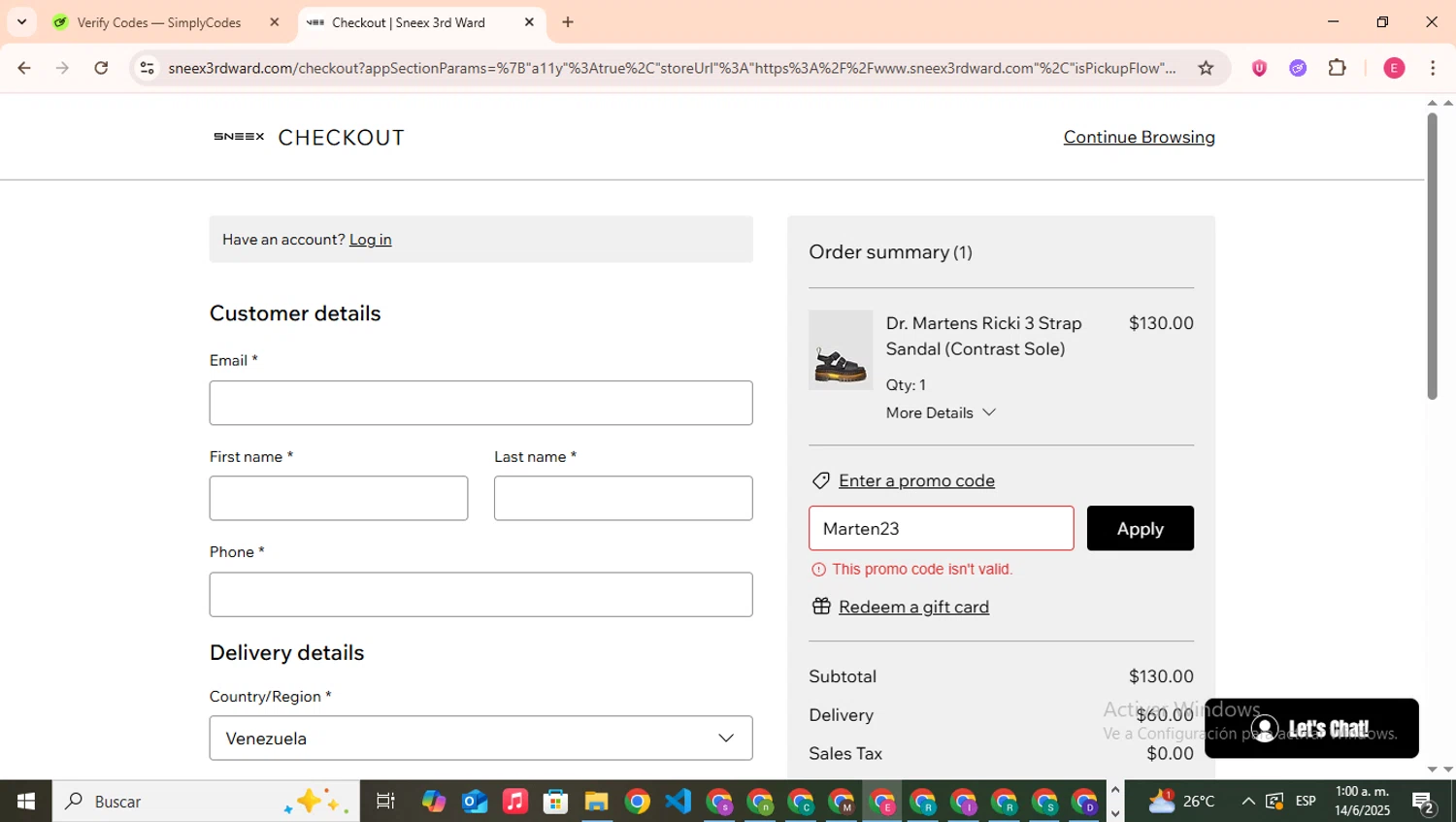Click the Order summary heading
The image size is (1456, 822).
890,252
